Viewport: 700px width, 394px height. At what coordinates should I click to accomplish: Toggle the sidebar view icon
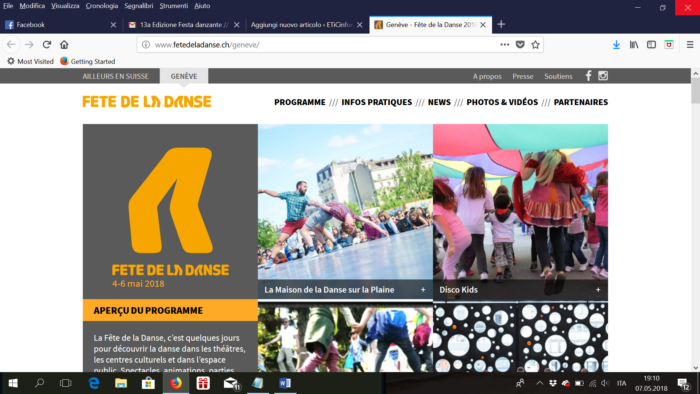point(651,45)
